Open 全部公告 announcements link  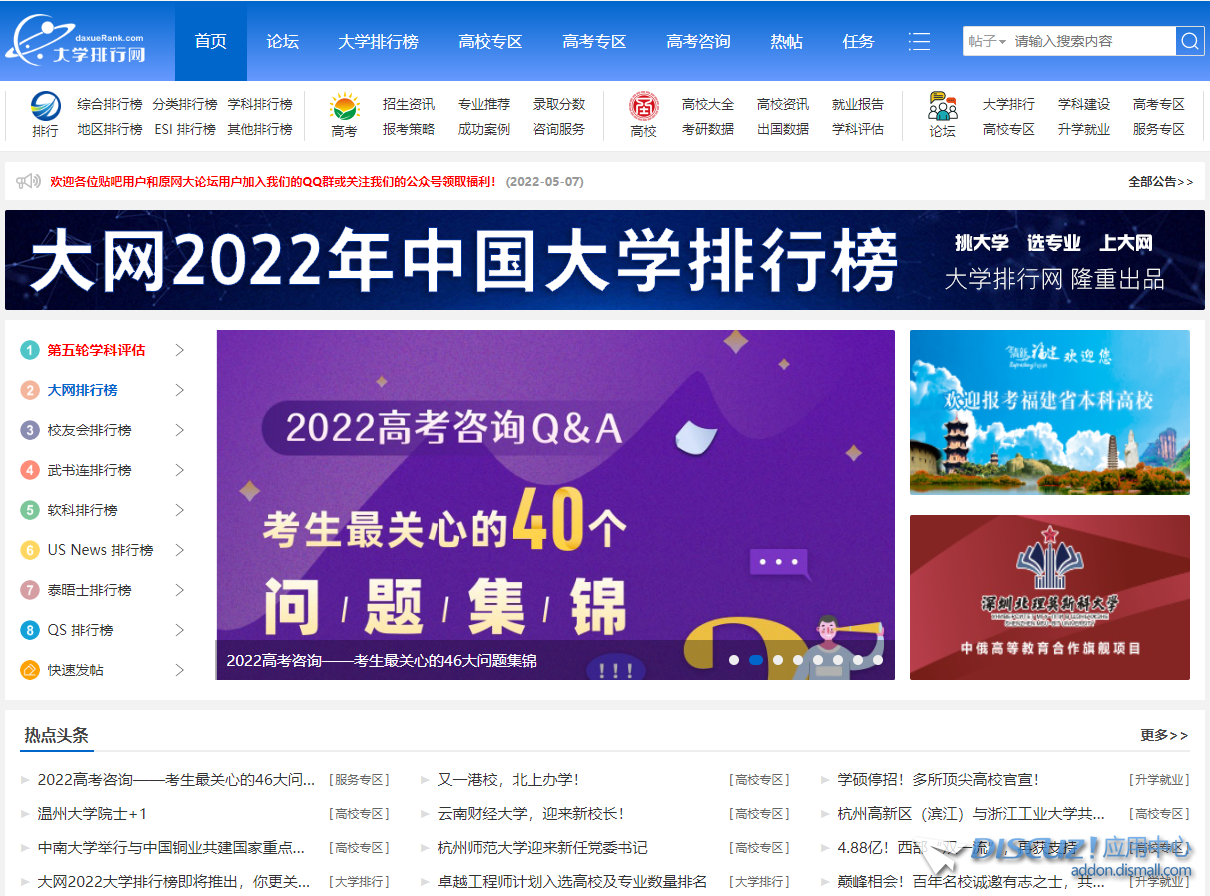point(1160,182)
